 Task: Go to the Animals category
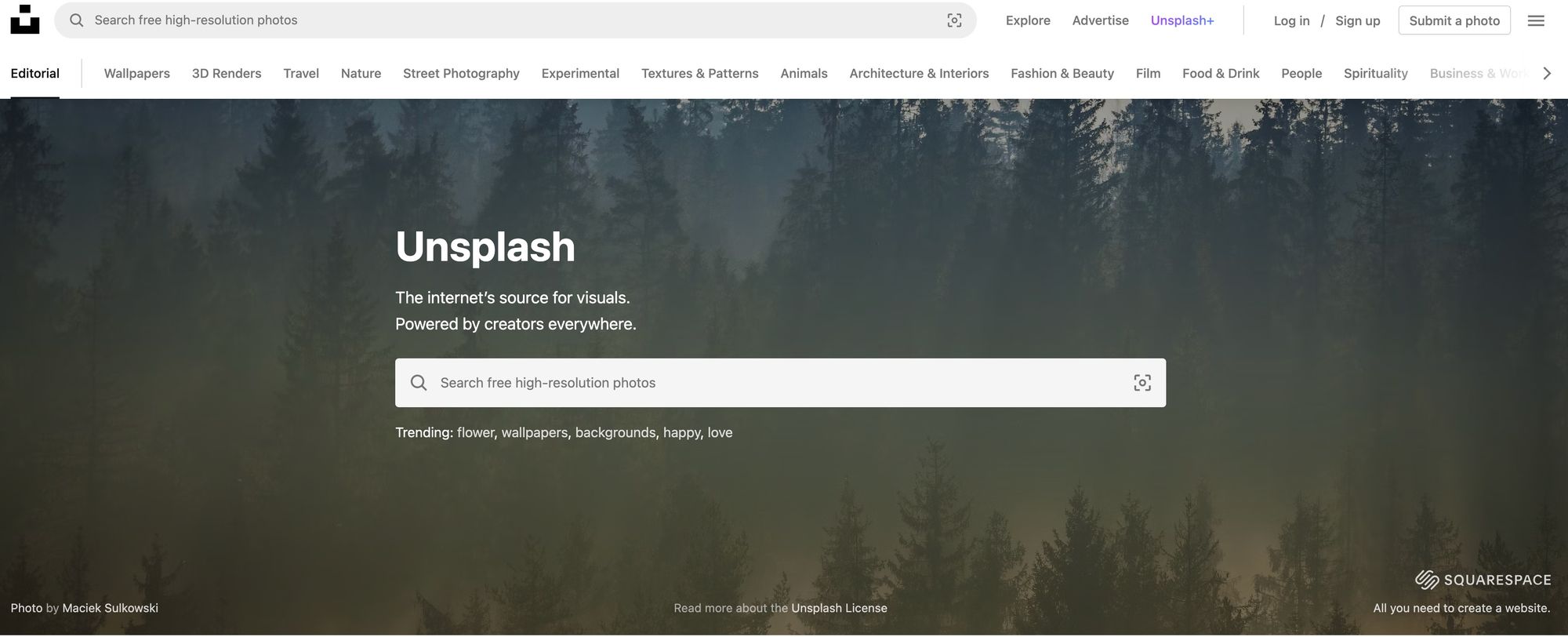[804, 73]
